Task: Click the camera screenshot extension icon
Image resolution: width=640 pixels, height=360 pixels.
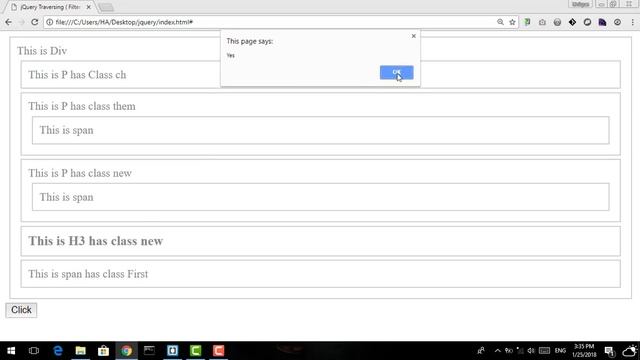Action: 542,22
